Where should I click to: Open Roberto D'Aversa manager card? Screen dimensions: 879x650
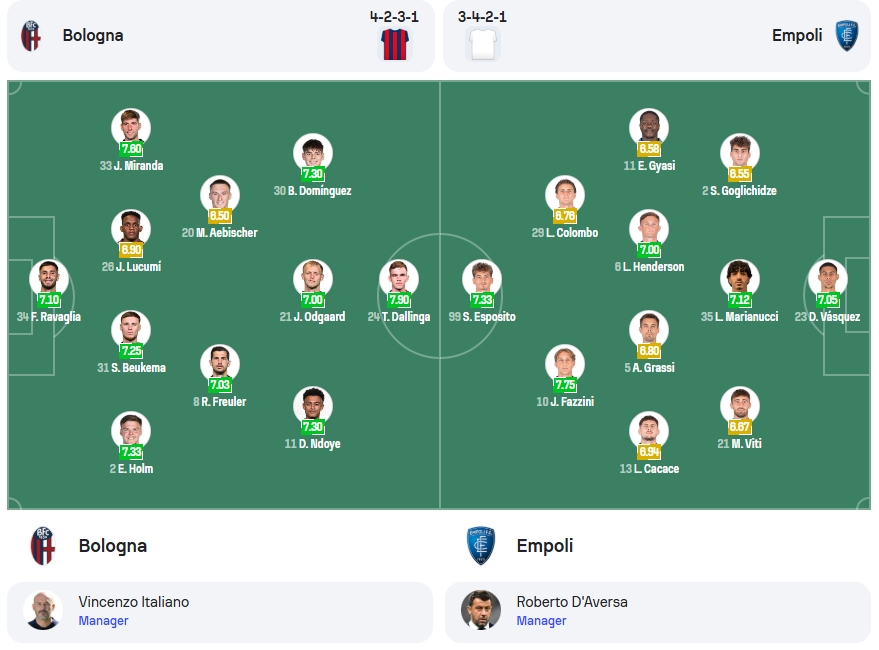[658, 612]
